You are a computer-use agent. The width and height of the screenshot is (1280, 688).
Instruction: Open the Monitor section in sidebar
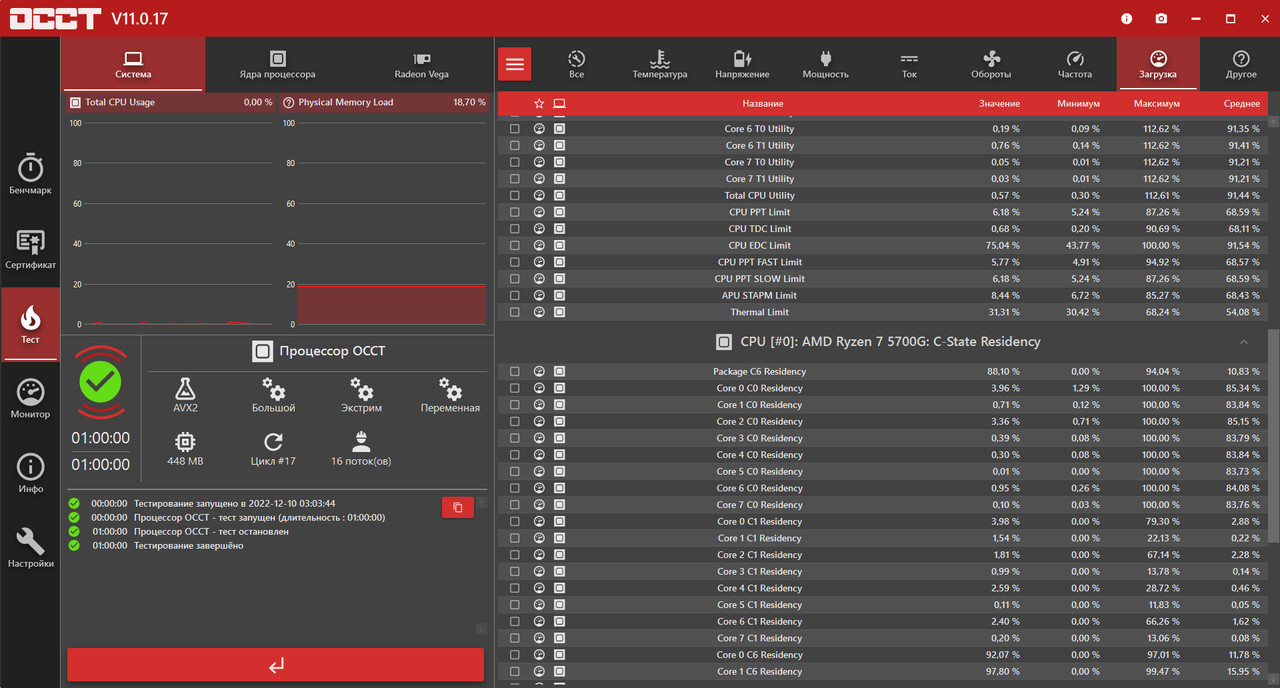point(30,398)
